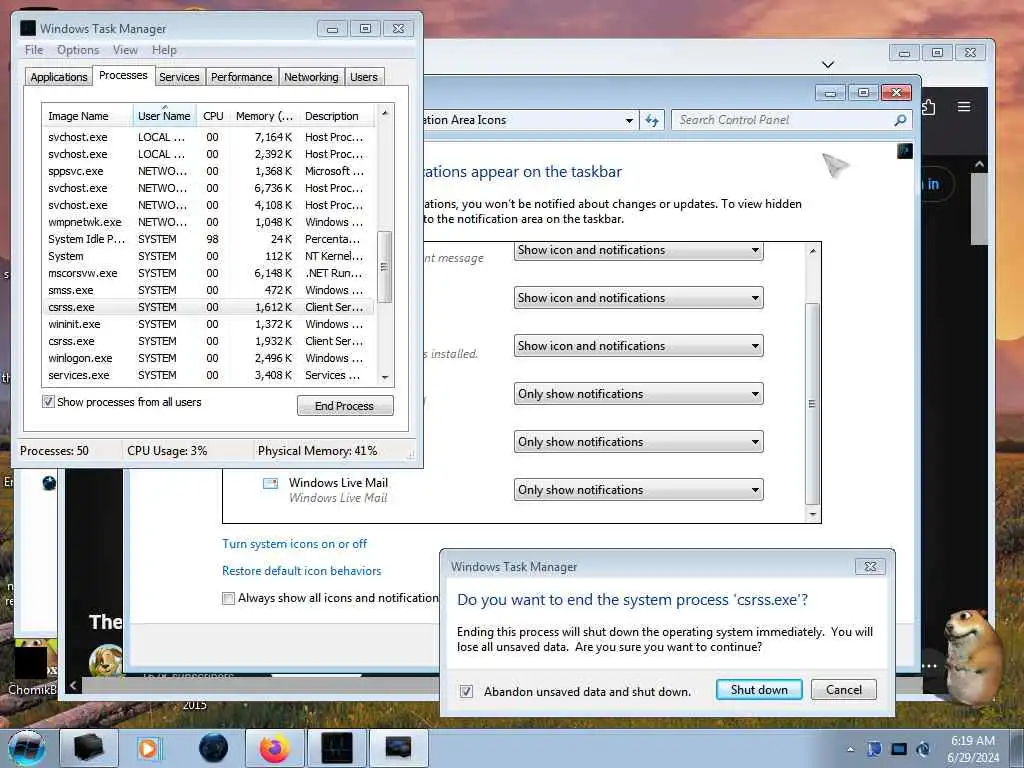The height and width of the screenshot is (768, 1024).
Task: Switch to the Performance tab
Action: point(241,77)
